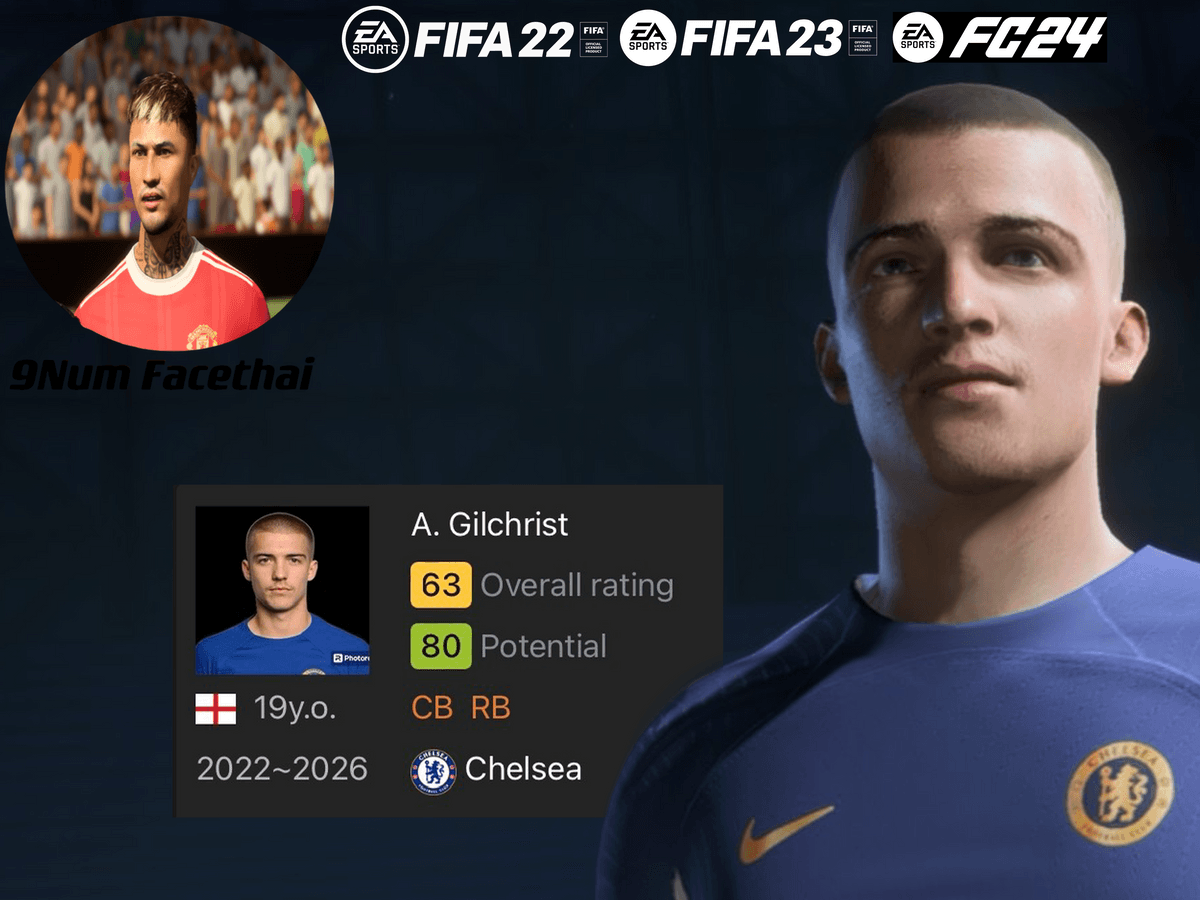The width and height of the screenshot is (1200, 900).
Task: Select the CB position label
Action: point(432,708)
